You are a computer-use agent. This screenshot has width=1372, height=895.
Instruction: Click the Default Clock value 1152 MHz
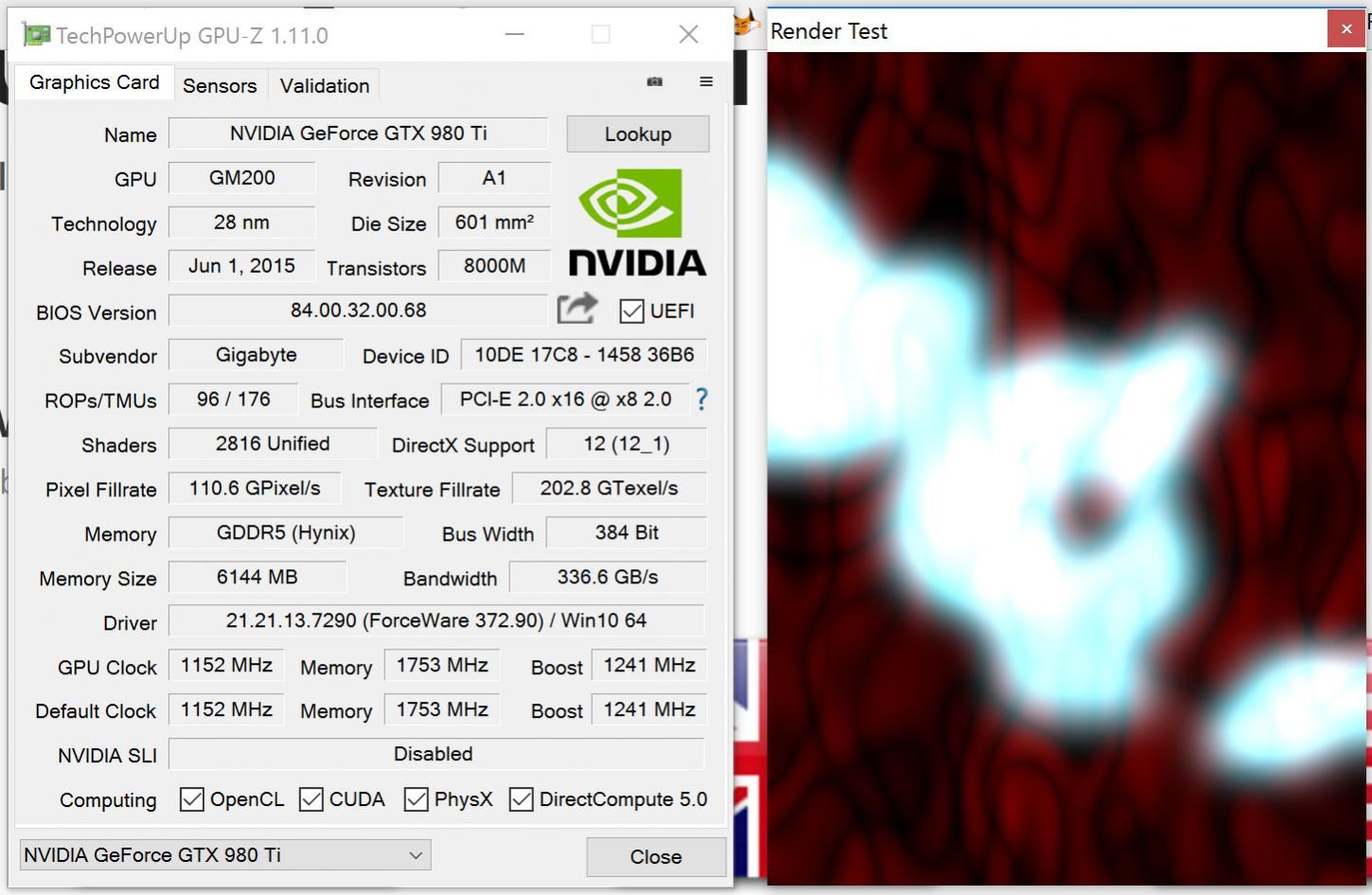click(x=226, y=710)
